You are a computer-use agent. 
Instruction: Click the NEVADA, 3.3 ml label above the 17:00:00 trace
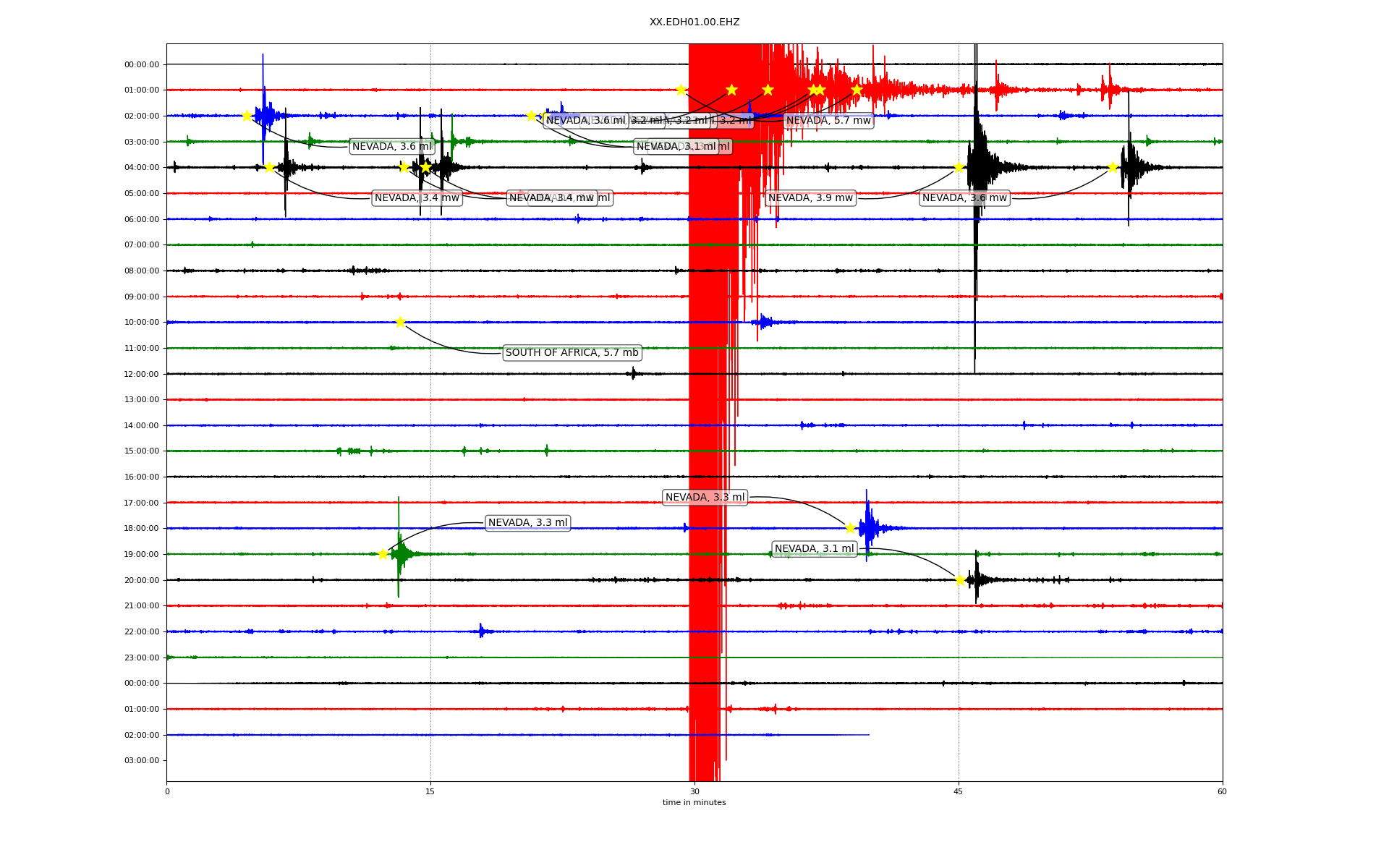(x=705, y=498)
